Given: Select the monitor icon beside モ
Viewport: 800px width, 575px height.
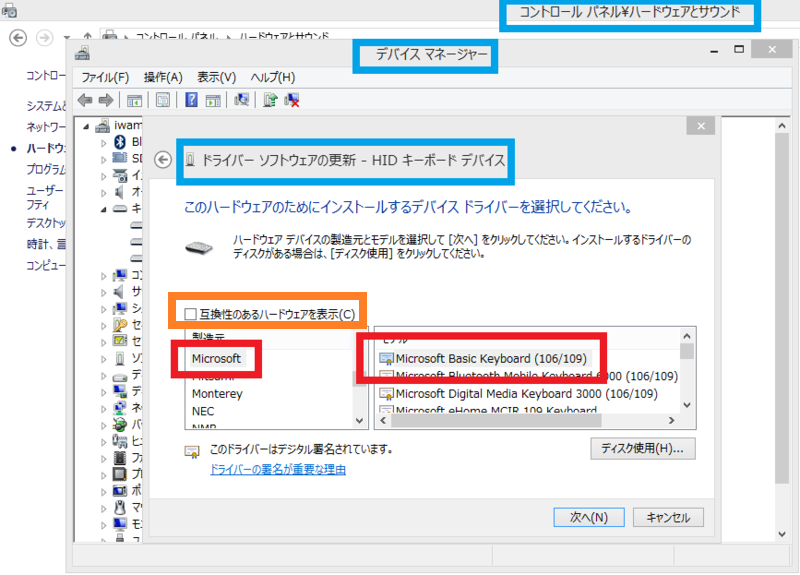Looking at the screenshot, I should click(x=120, y=524).
